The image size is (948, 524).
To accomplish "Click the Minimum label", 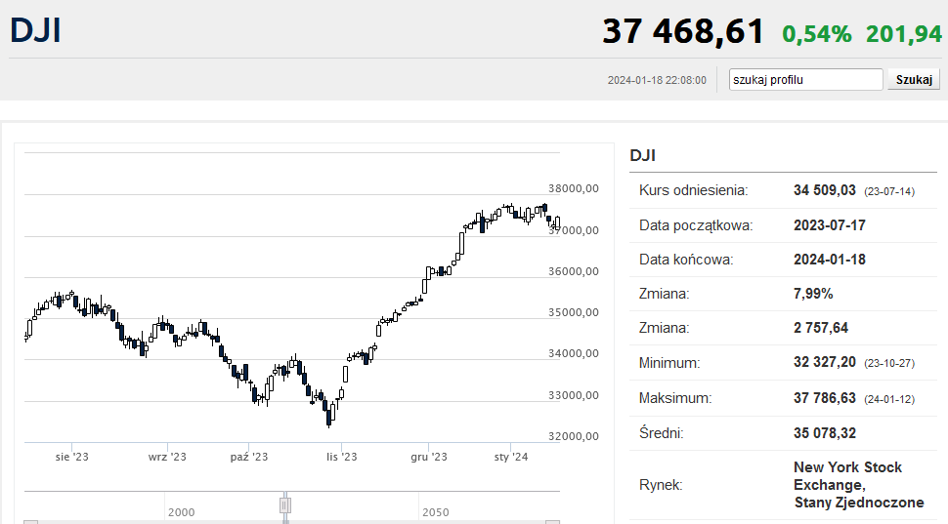I will pos(669,363).
